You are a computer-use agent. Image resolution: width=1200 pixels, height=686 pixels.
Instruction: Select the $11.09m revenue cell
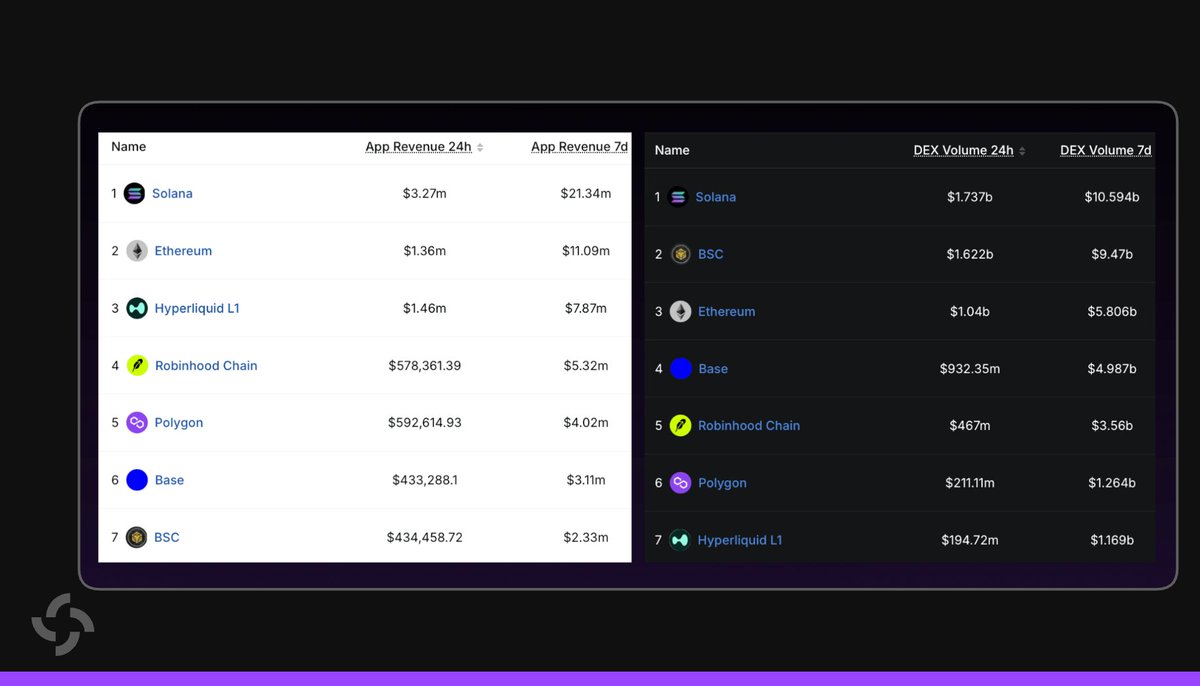tap(585, 251)
